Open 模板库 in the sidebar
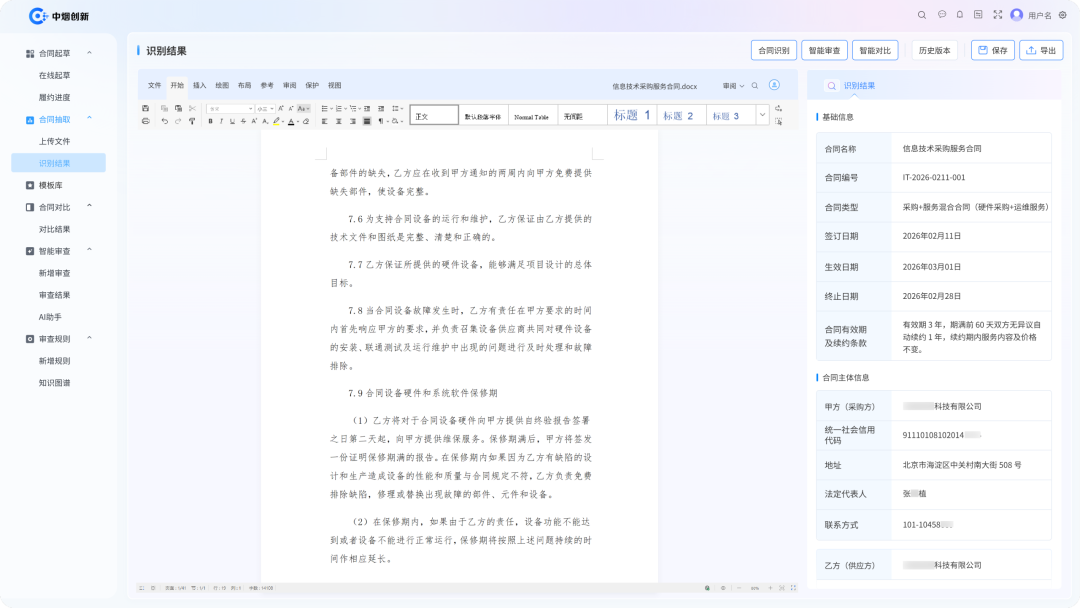 pyautogui.click(x=50, y=185)
